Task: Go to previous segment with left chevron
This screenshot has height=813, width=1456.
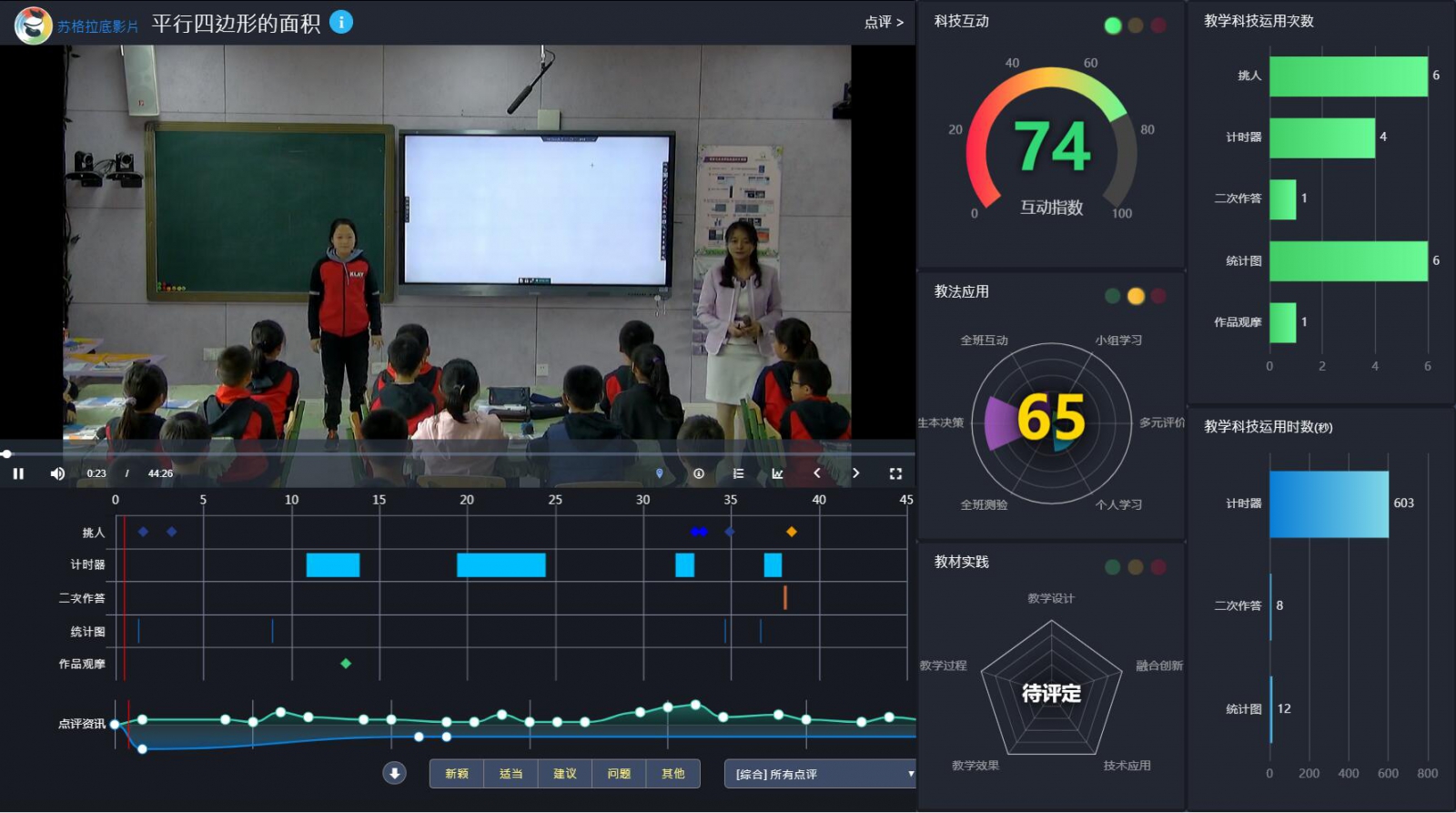Action: tap(817, 473)
